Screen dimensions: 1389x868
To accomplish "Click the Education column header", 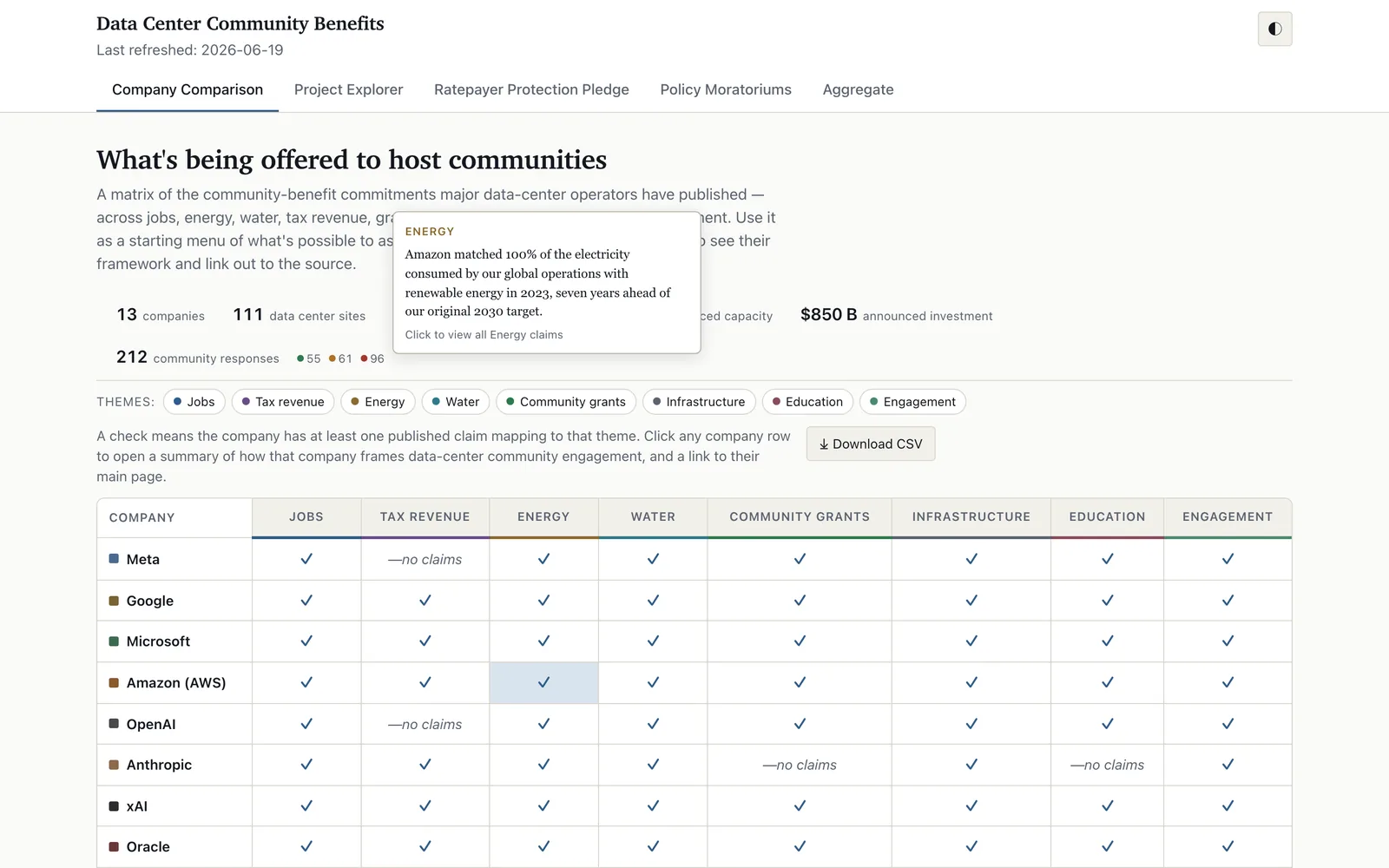I will pos(1108,517).
